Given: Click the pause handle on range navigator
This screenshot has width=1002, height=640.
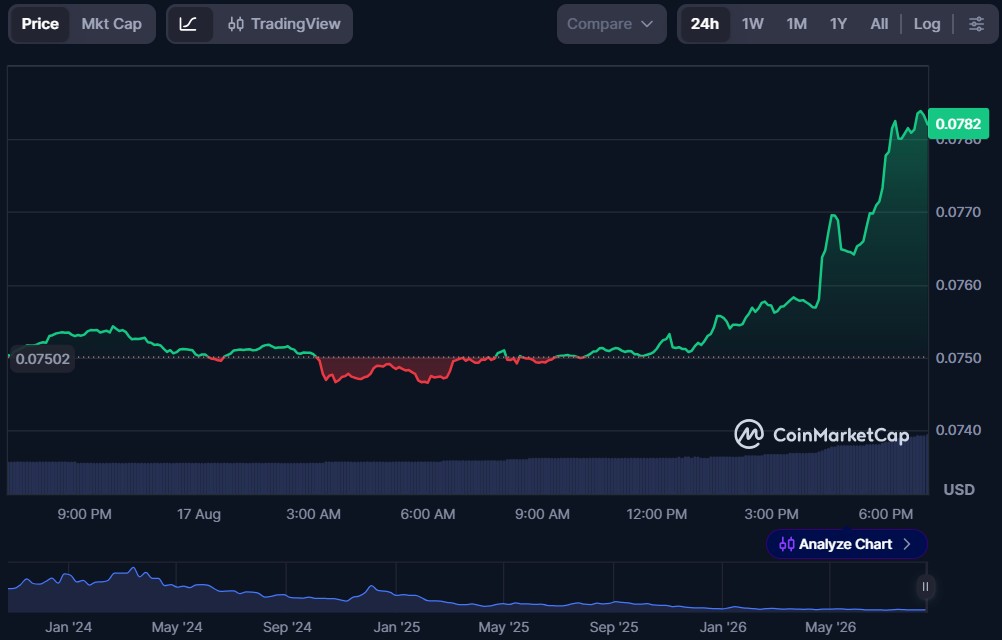Looking at the screenshot, I should (x=925, y=586).
